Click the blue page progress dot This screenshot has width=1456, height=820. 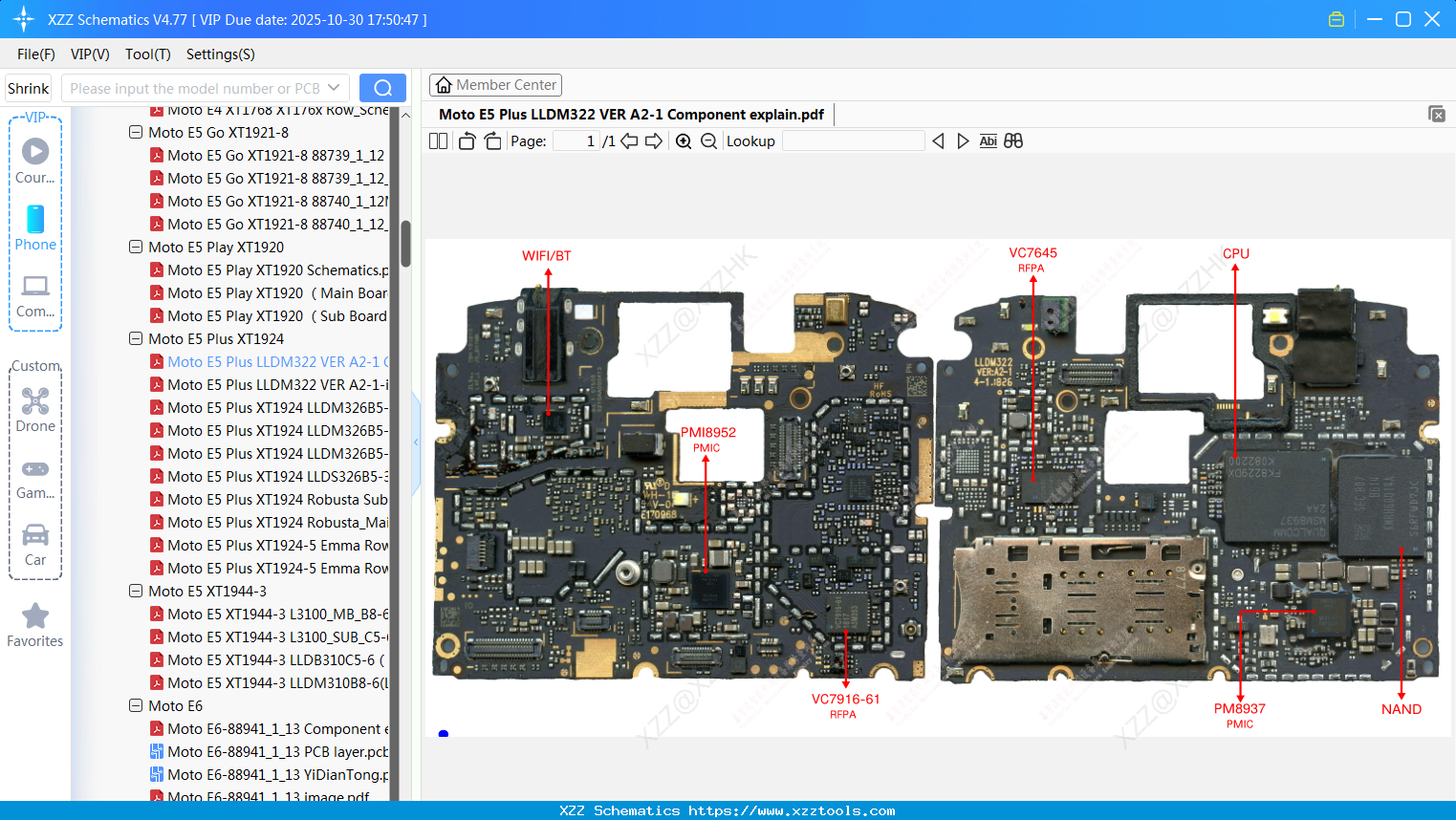(443, 734)
